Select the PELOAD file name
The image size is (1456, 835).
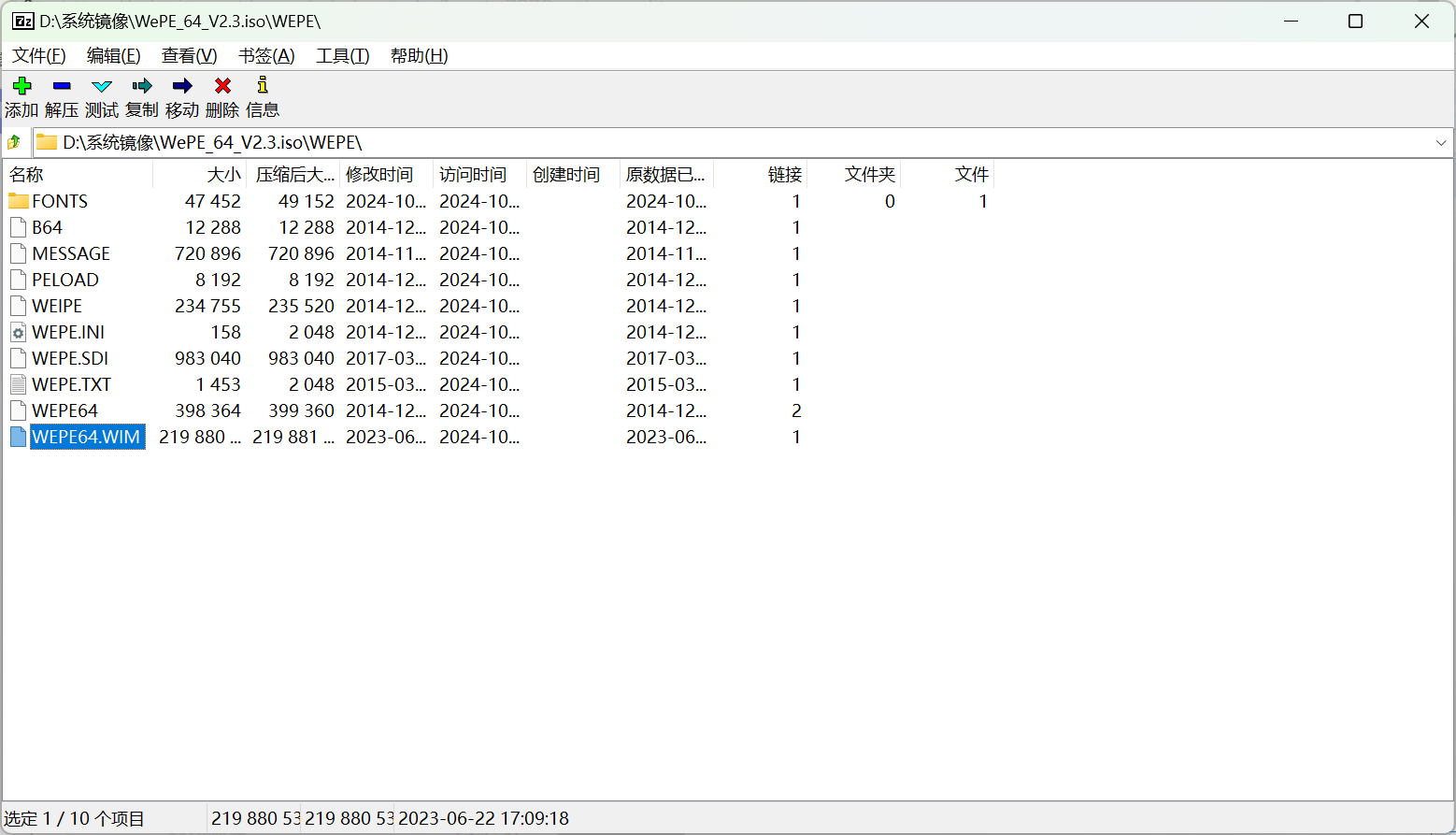pyautogui.click(x=65, y=280)
